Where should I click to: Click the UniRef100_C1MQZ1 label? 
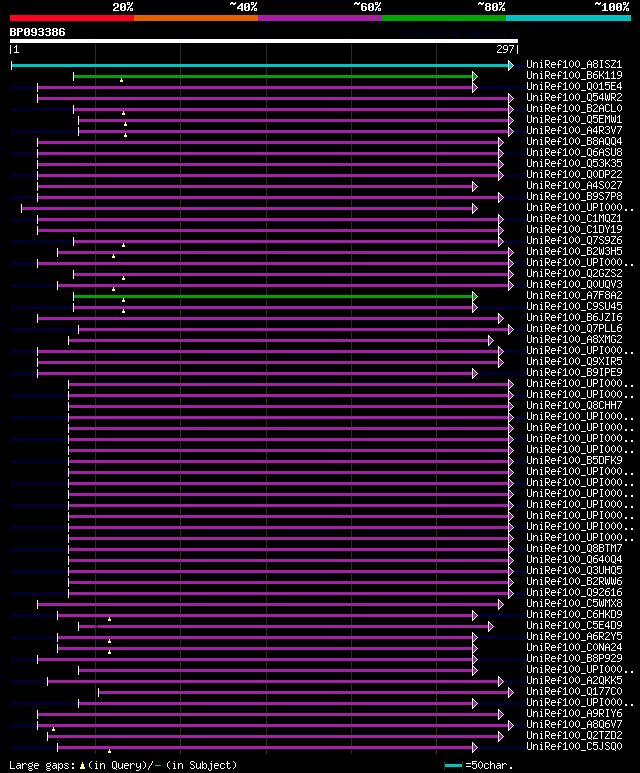tap(574, 218)
